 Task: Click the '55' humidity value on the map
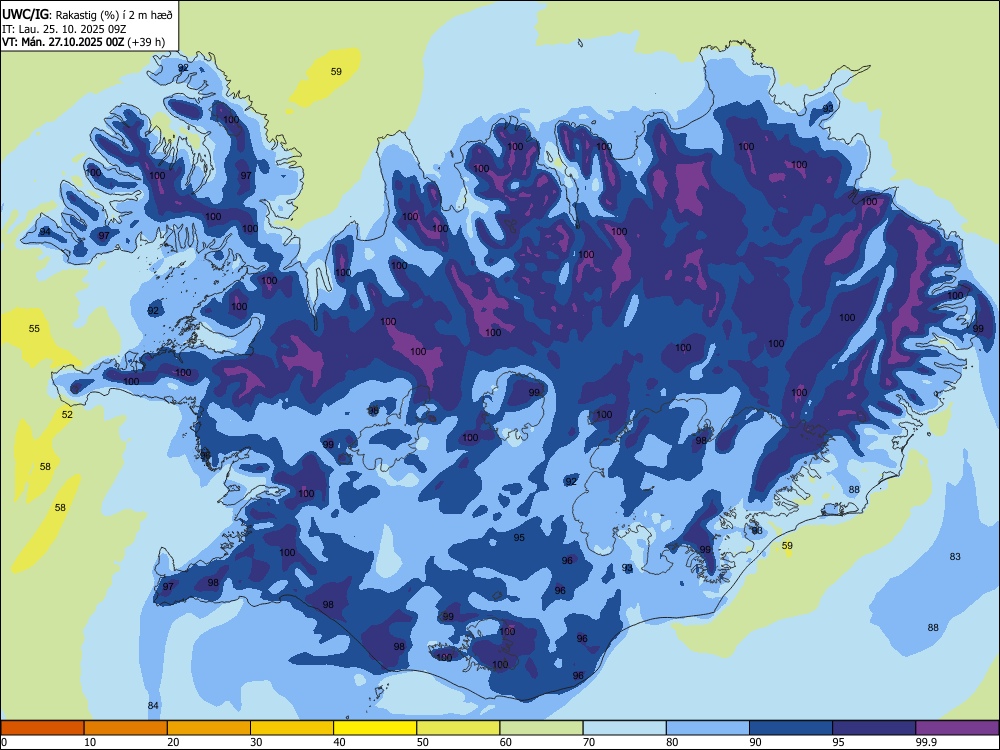34,328
